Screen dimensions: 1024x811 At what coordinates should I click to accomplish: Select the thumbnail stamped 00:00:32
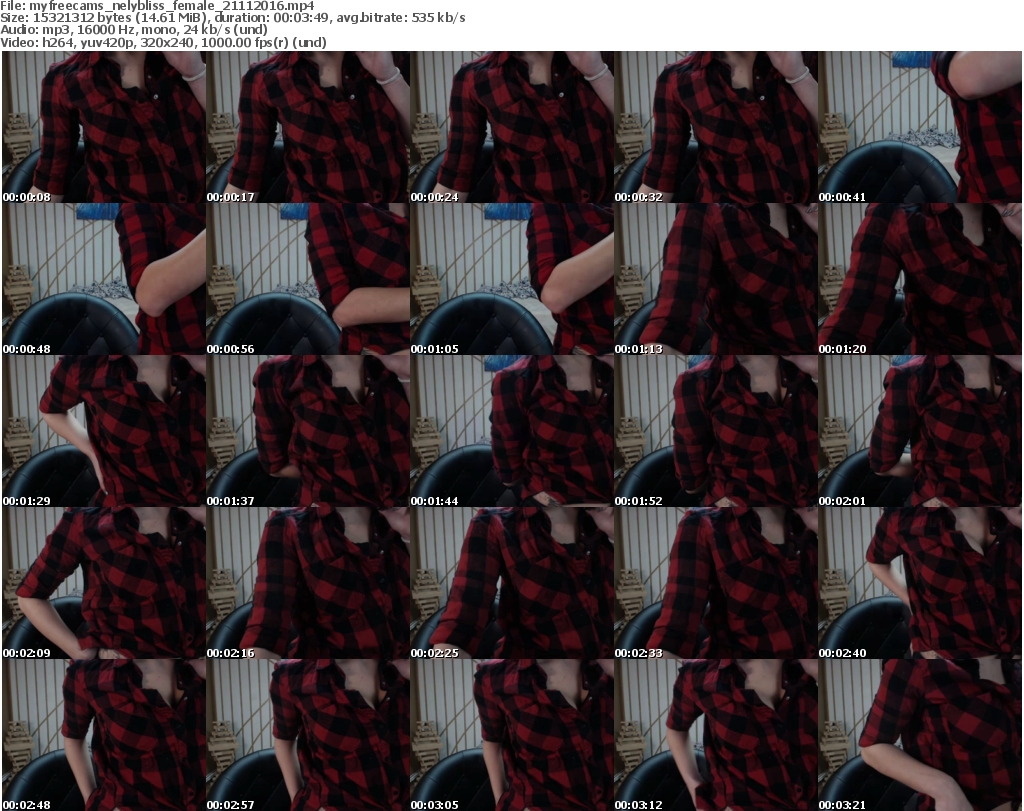(716, 127)
